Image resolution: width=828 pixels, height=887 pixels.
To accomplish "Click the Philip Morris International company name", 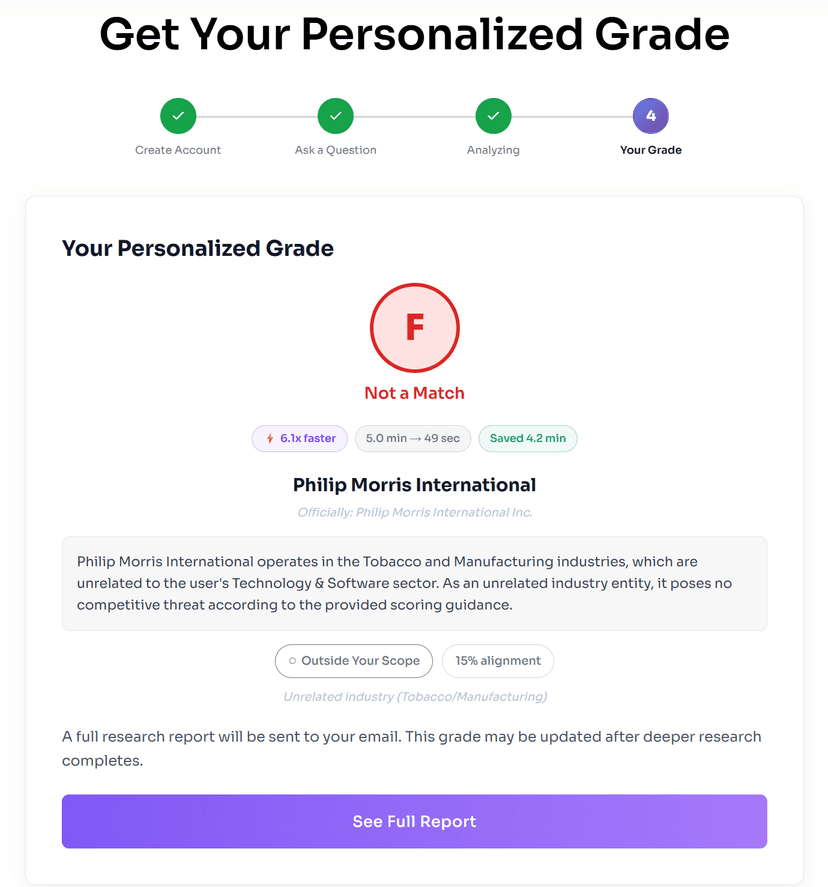I will click(x=415, y=485).
